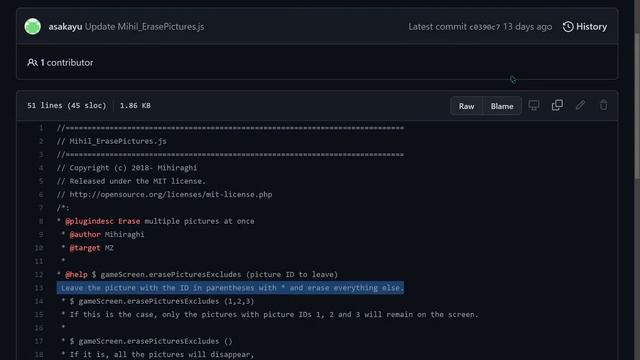
Task: Delete this file with trash icon
Action: coord(604,105)
